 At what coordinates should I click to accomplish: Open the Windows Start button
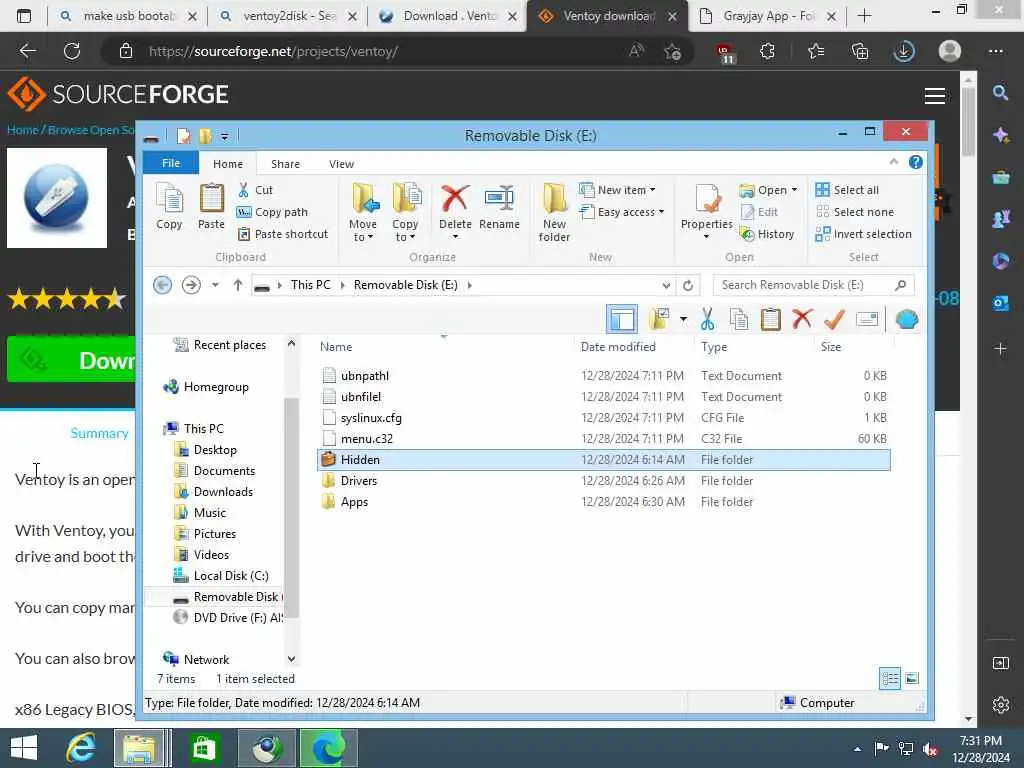coord(24,748)
